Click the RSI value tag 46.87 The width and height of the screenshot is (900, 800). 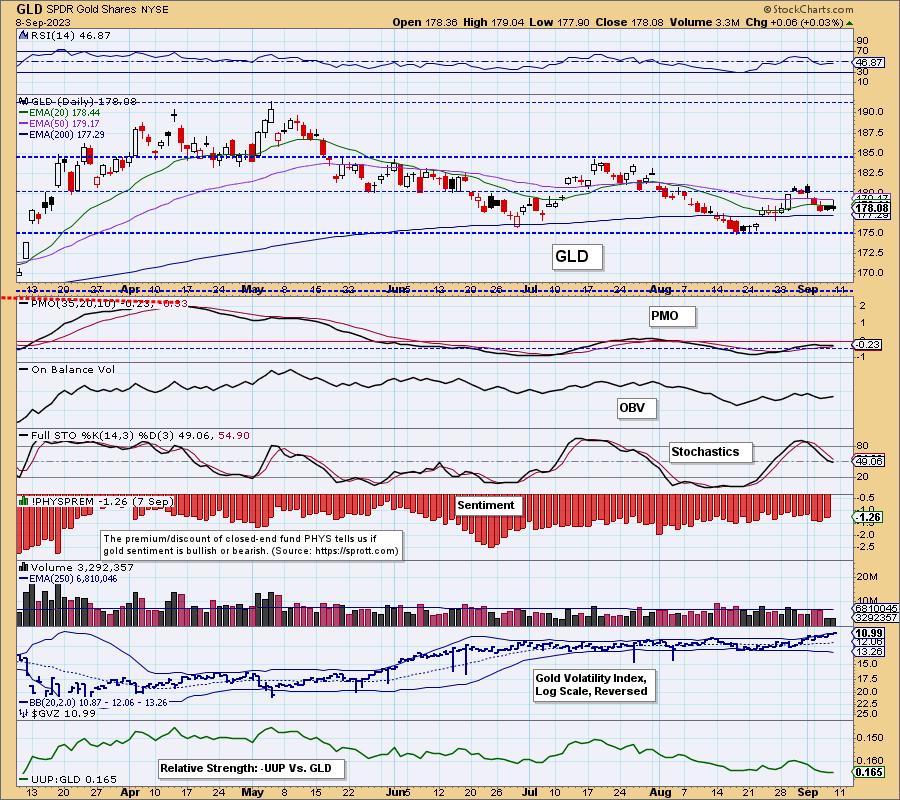click(869, 62)
